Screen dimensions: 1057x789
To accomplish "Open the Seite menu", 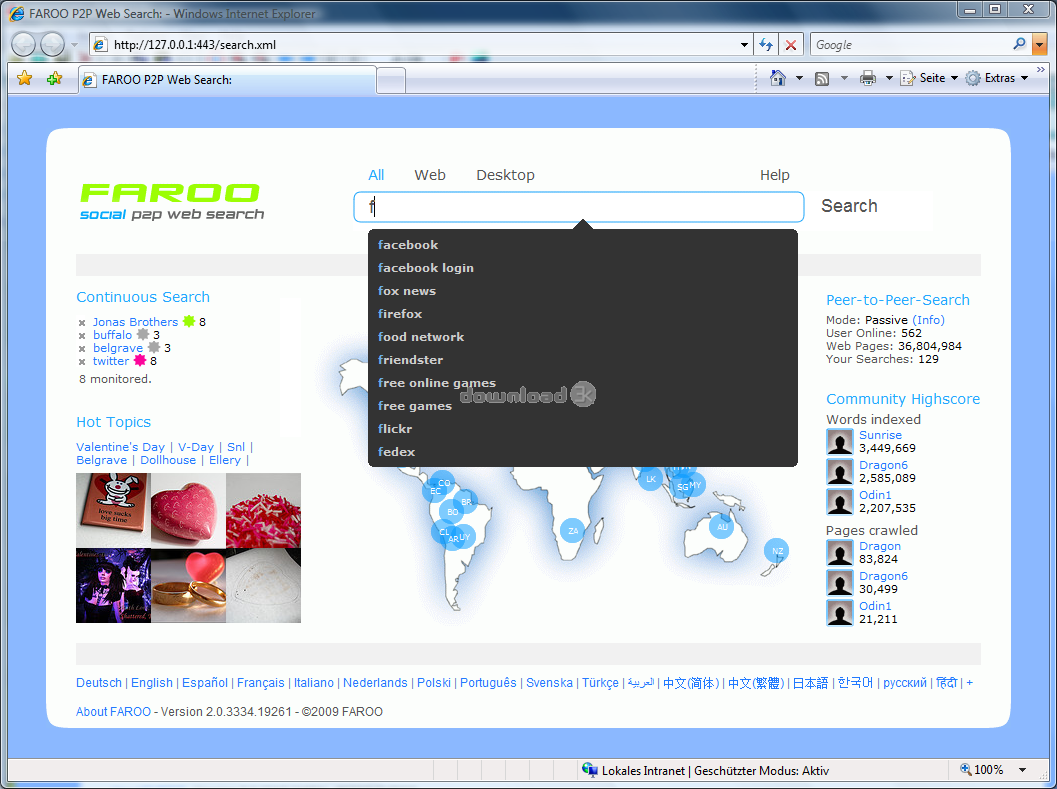I will (x=930, y=78).
